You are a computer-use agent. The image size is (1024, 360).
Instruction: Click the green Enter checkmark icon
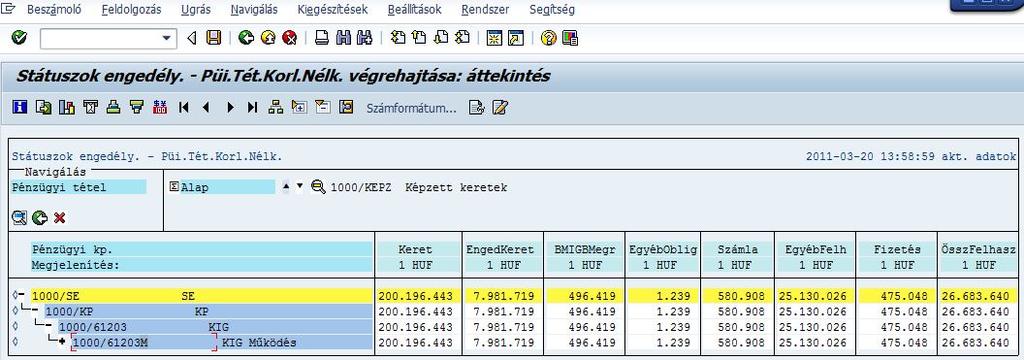20,39
